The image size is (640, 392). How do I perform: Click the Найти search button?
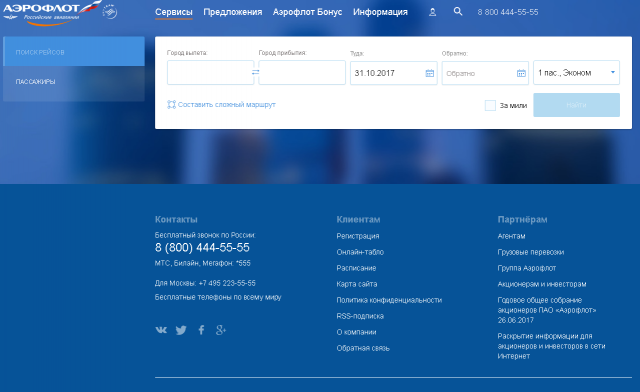(x=576, y=105)
